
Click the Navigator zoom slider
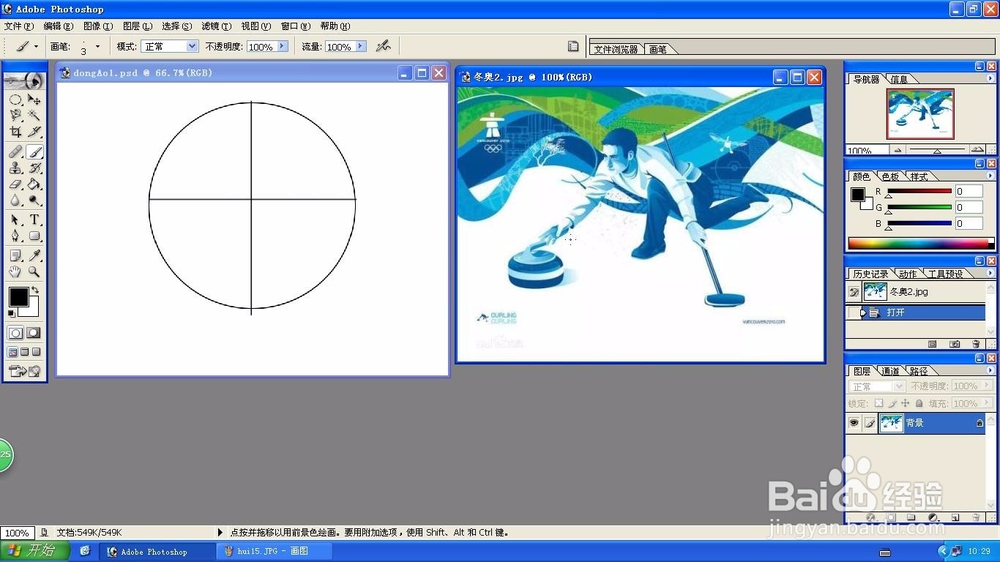click(937, 150)
